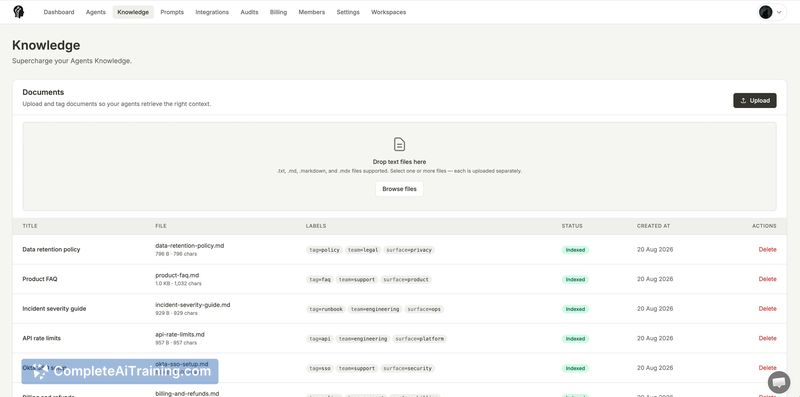
Task: Go to the Audits tab
Action: [249, 12]
